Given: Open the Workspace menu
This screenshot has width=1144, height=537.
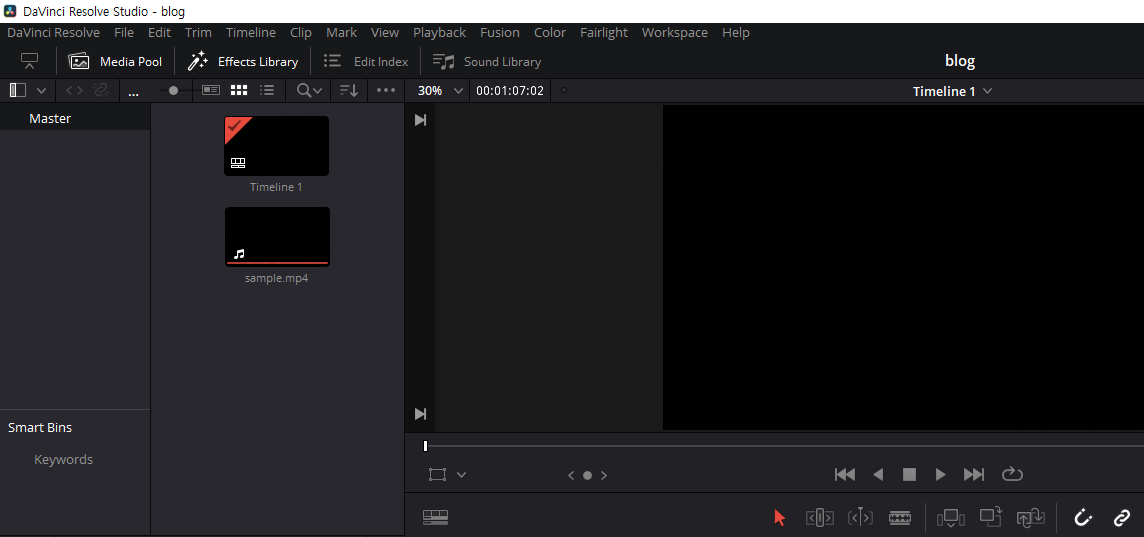Looking at the screenshot, I should (x=675, y=33).
